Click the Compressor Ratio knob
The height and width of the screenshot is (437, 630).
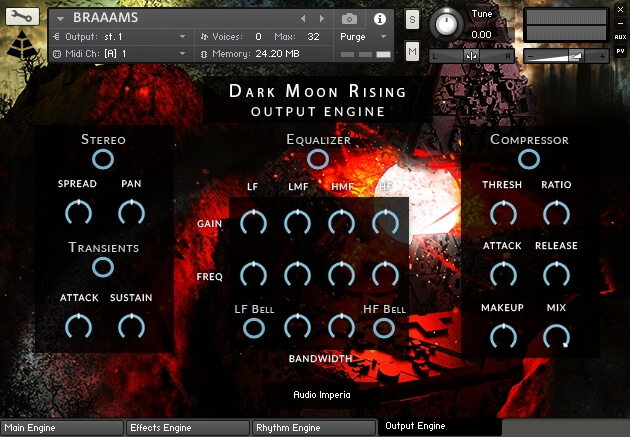pos(556,213)
